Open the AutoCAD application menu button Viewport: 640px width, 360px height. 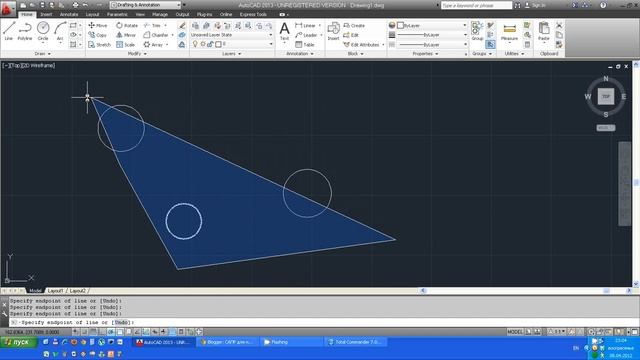[x=7, y=9]
